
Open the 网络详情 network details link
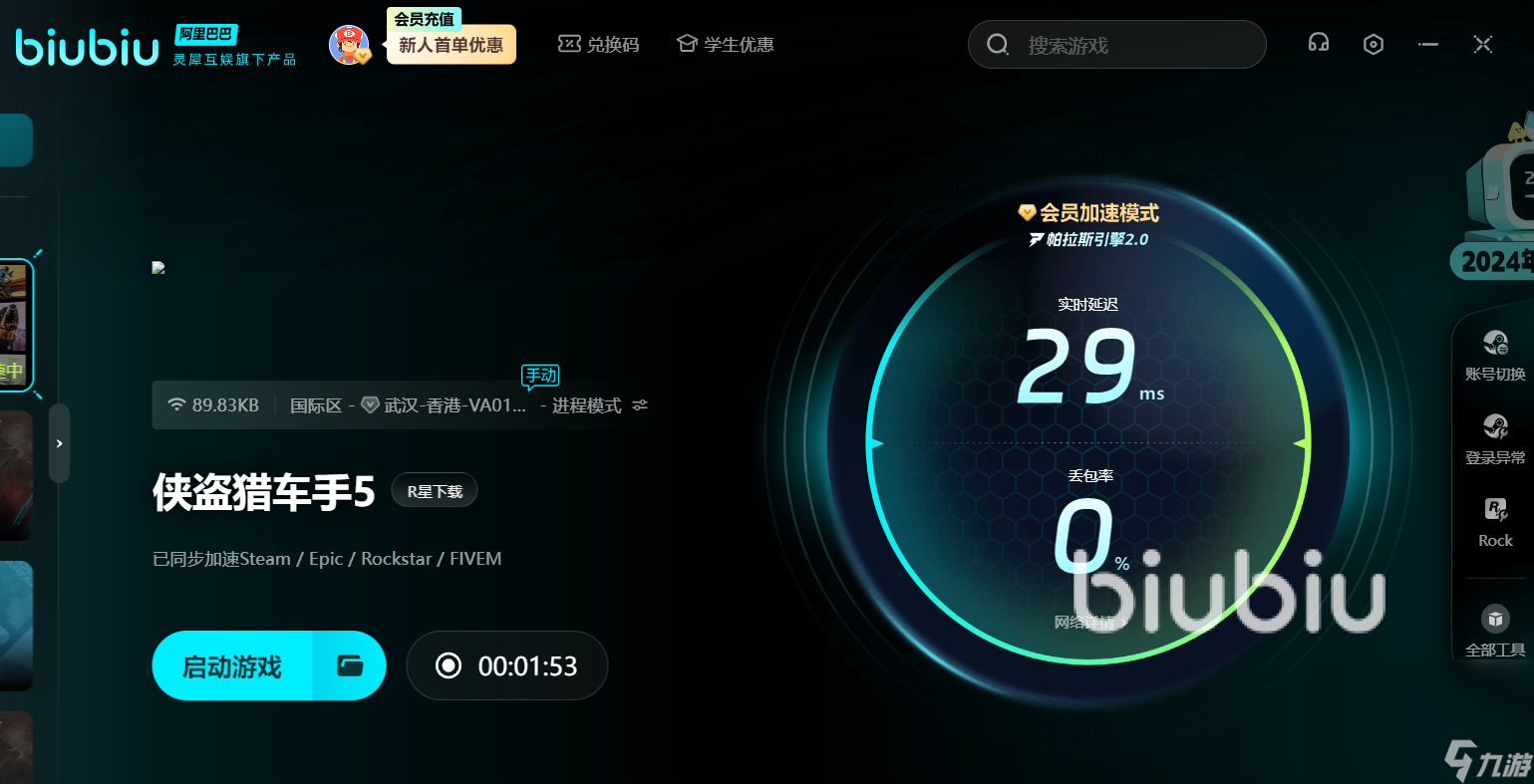pyautogui.click(x=1089, y=623)
